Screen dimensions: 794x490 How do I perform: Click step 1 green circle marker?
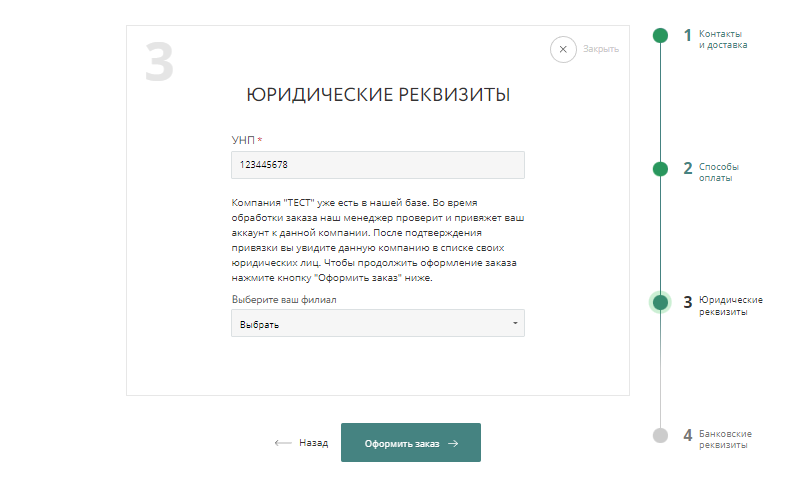pyautogui.click(x=660, y=36)
